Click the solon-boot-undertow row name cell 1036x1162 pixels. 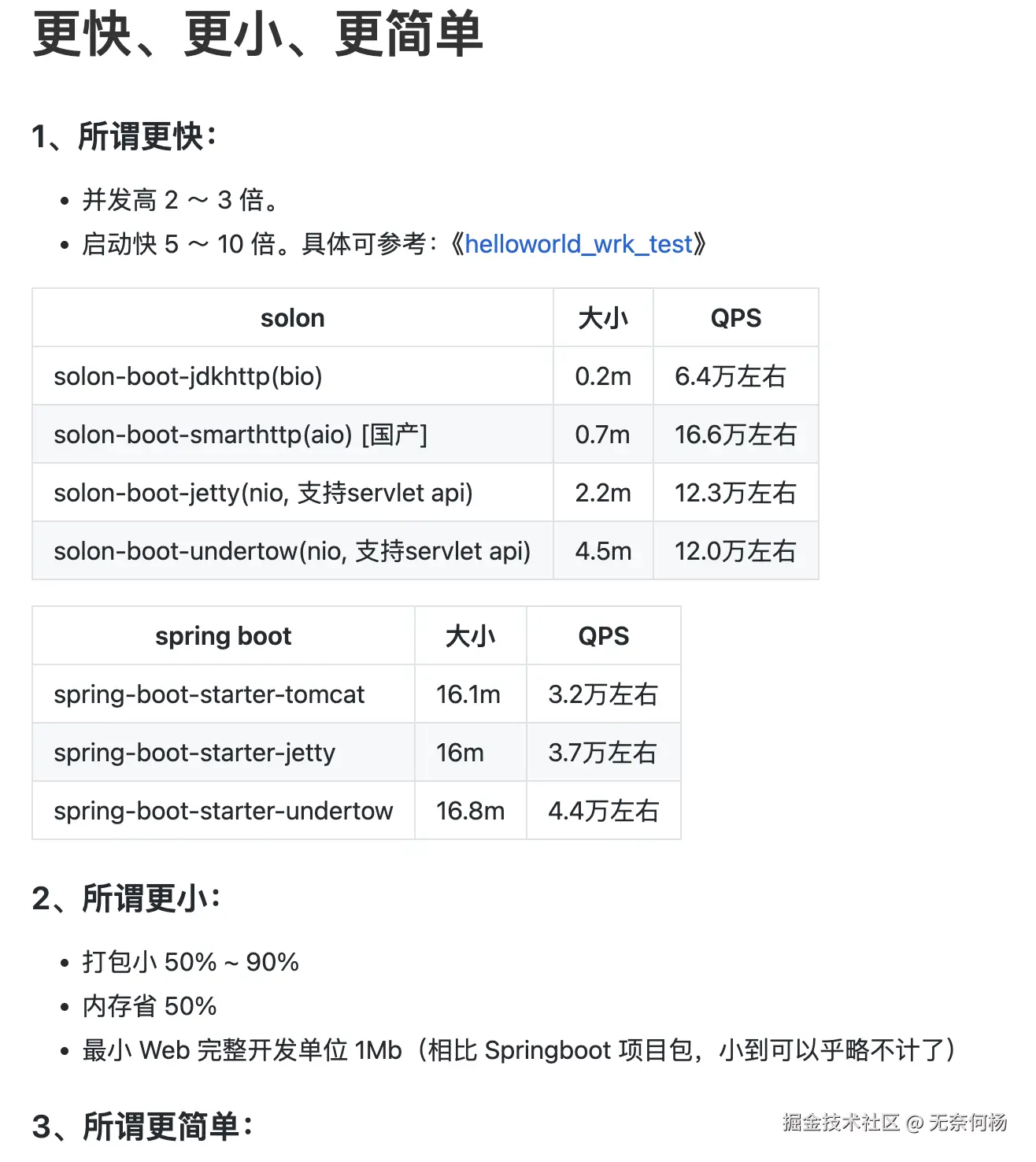292,551
